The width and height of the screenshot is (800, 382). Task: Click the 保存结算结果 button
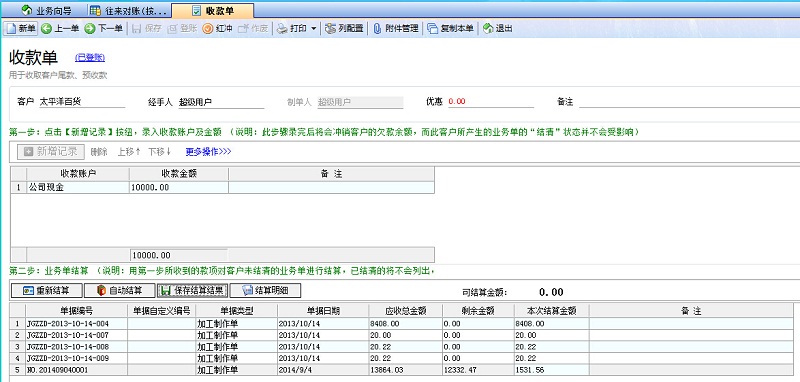(192, 291)
